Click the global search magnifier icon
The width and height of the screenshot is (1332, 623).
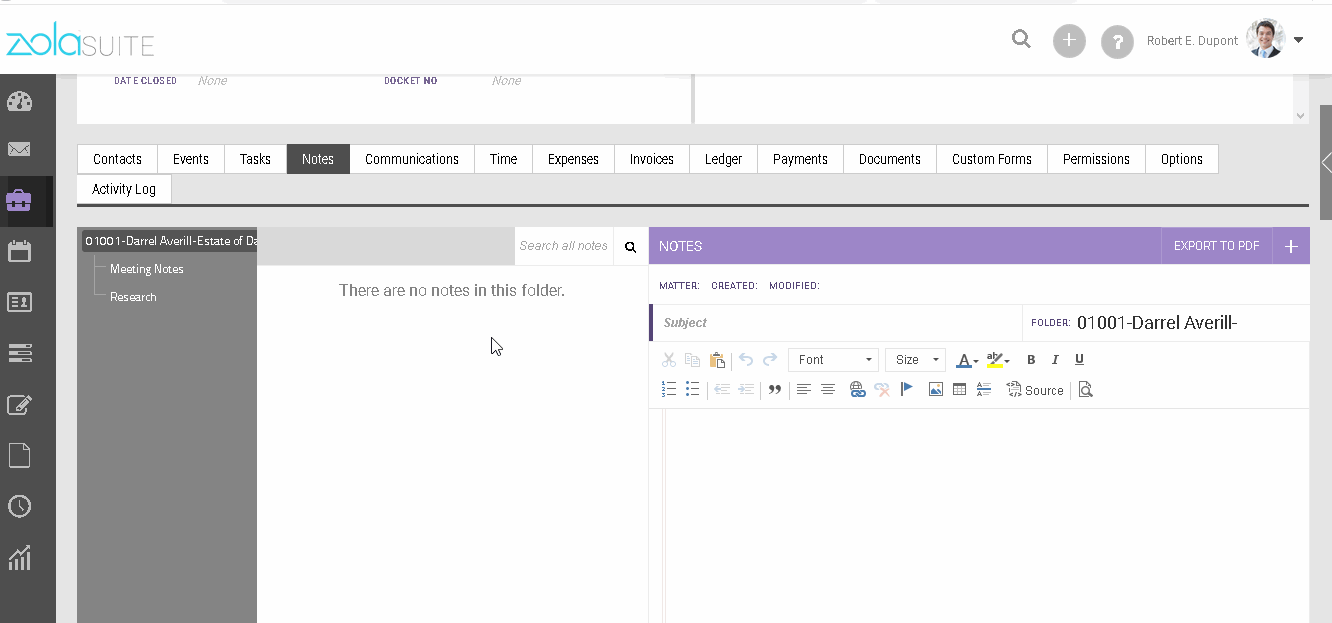tap(1021, 40)
